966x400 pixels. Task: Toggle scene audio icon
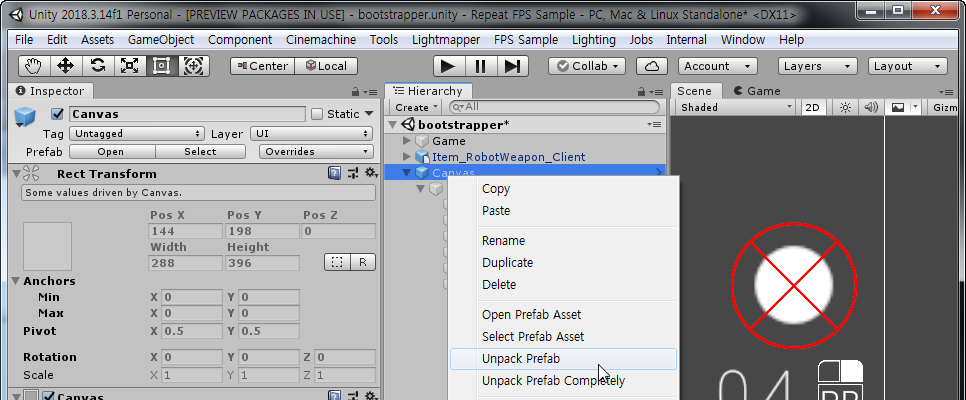(x=871, y=107)
